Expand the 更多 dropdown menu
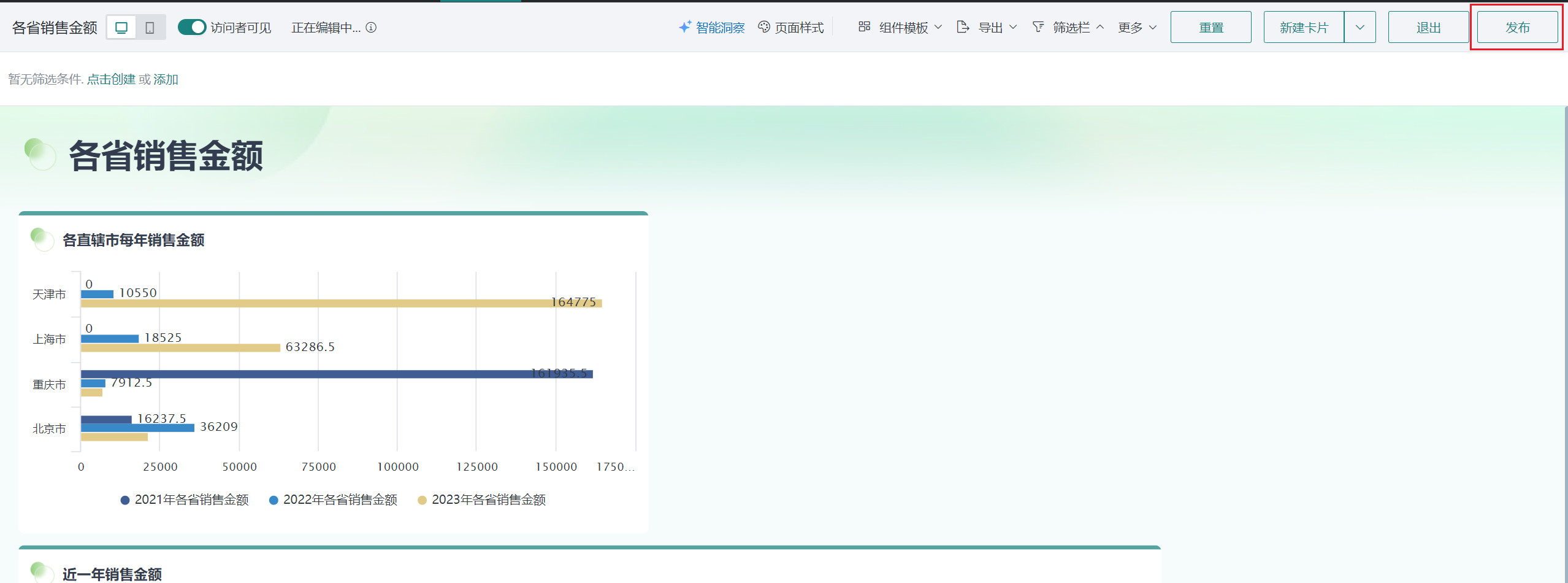 pyautogui.click(x=1137, y=28)
